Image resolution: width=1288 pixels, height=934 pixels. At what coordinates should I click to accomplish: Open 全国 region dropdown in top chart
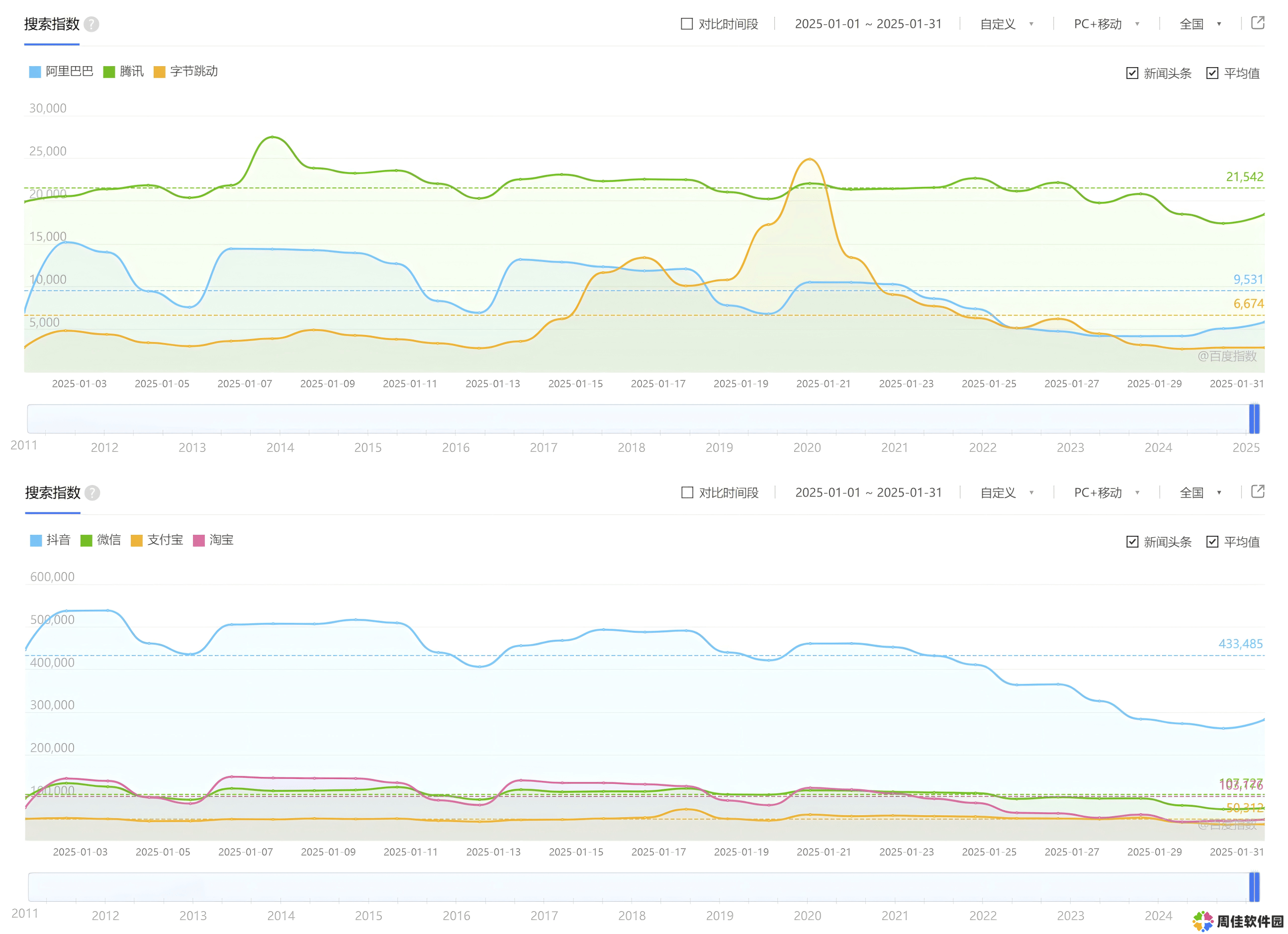tap(1200, 24)
